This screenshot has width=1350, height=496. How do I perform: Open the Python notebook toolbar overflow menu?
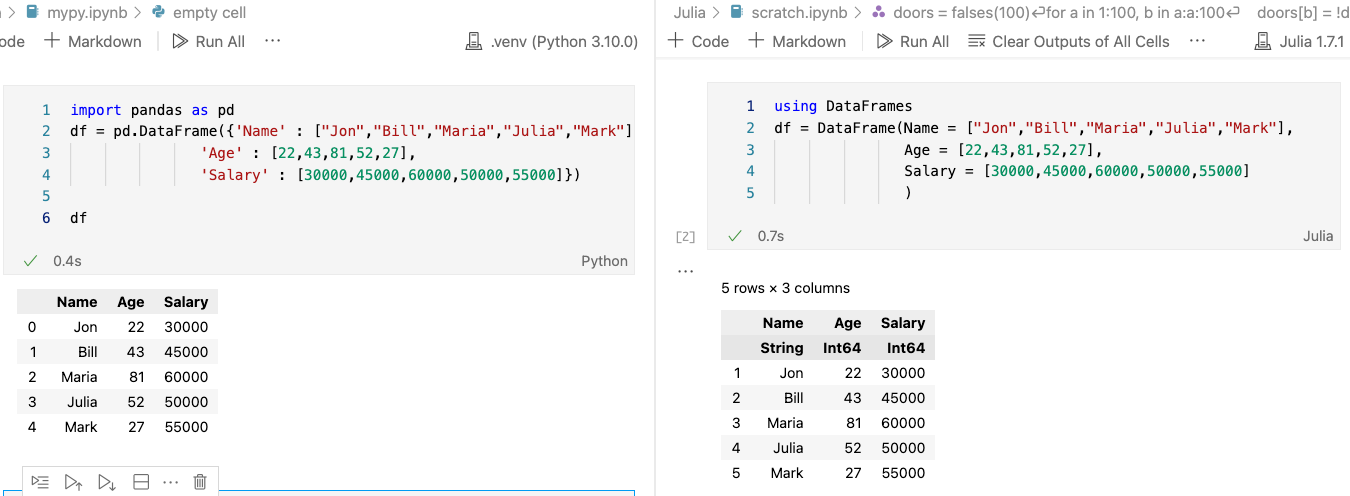272,41
